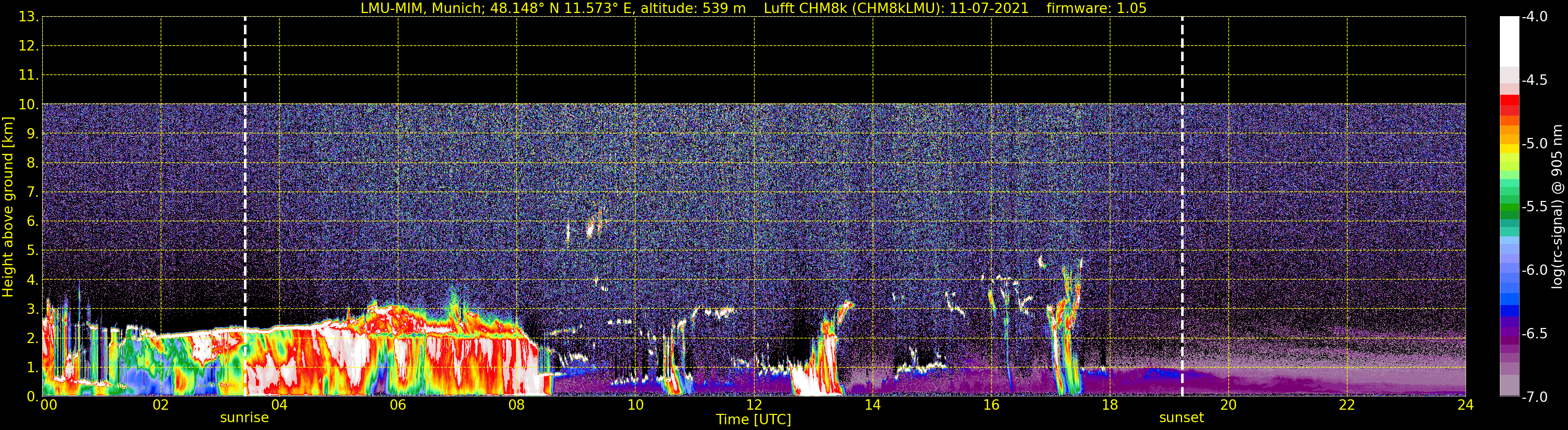Click the '5.' height axis tick label
Image resolution: width=1568 pixels, height=430 pixels.
[32, 251]
